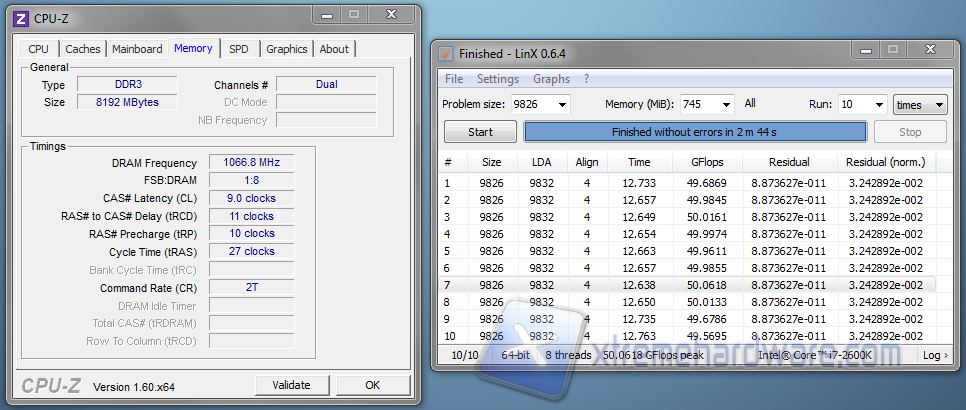Click the Start button in LinX
Viewport: 966px width, 410px height.
click(x=480, y=132)
